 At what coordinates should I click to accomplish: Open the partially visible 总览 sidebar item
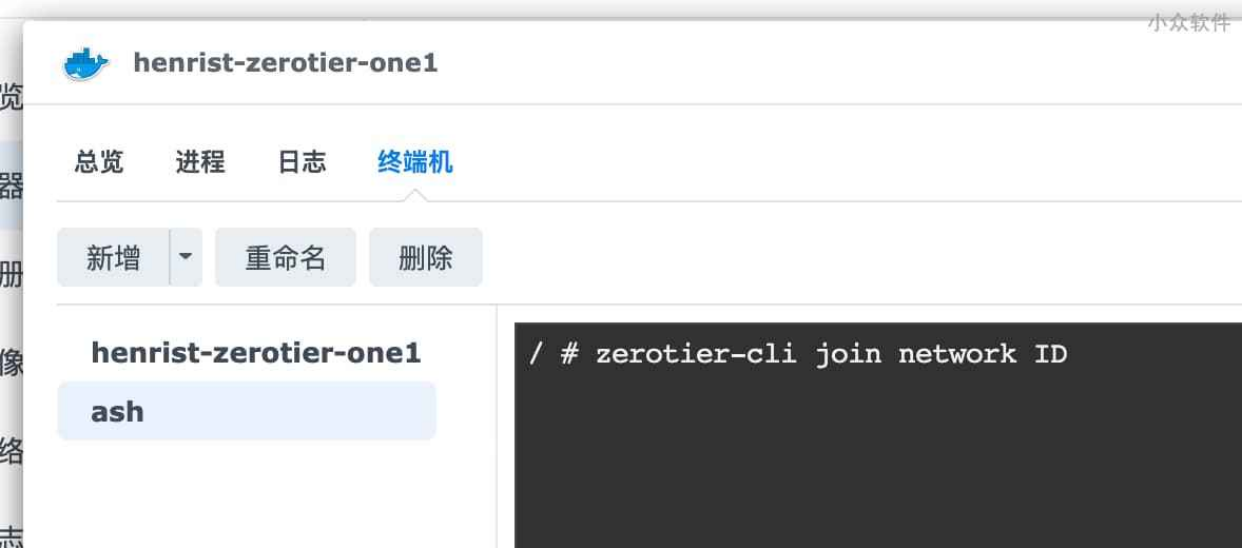click(x=11, y=98)
